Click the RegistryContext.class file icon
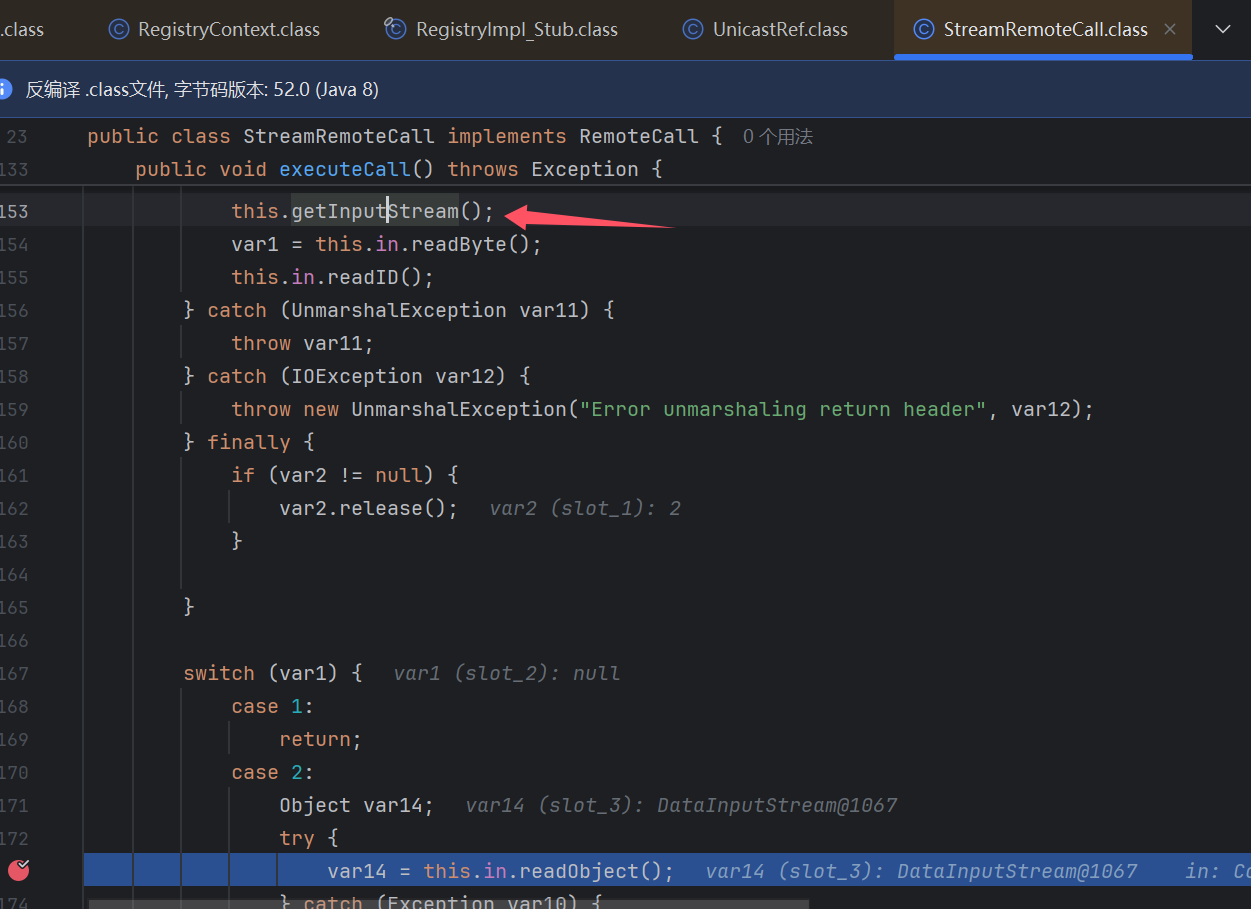1251x909 pixels. (119, 29)
